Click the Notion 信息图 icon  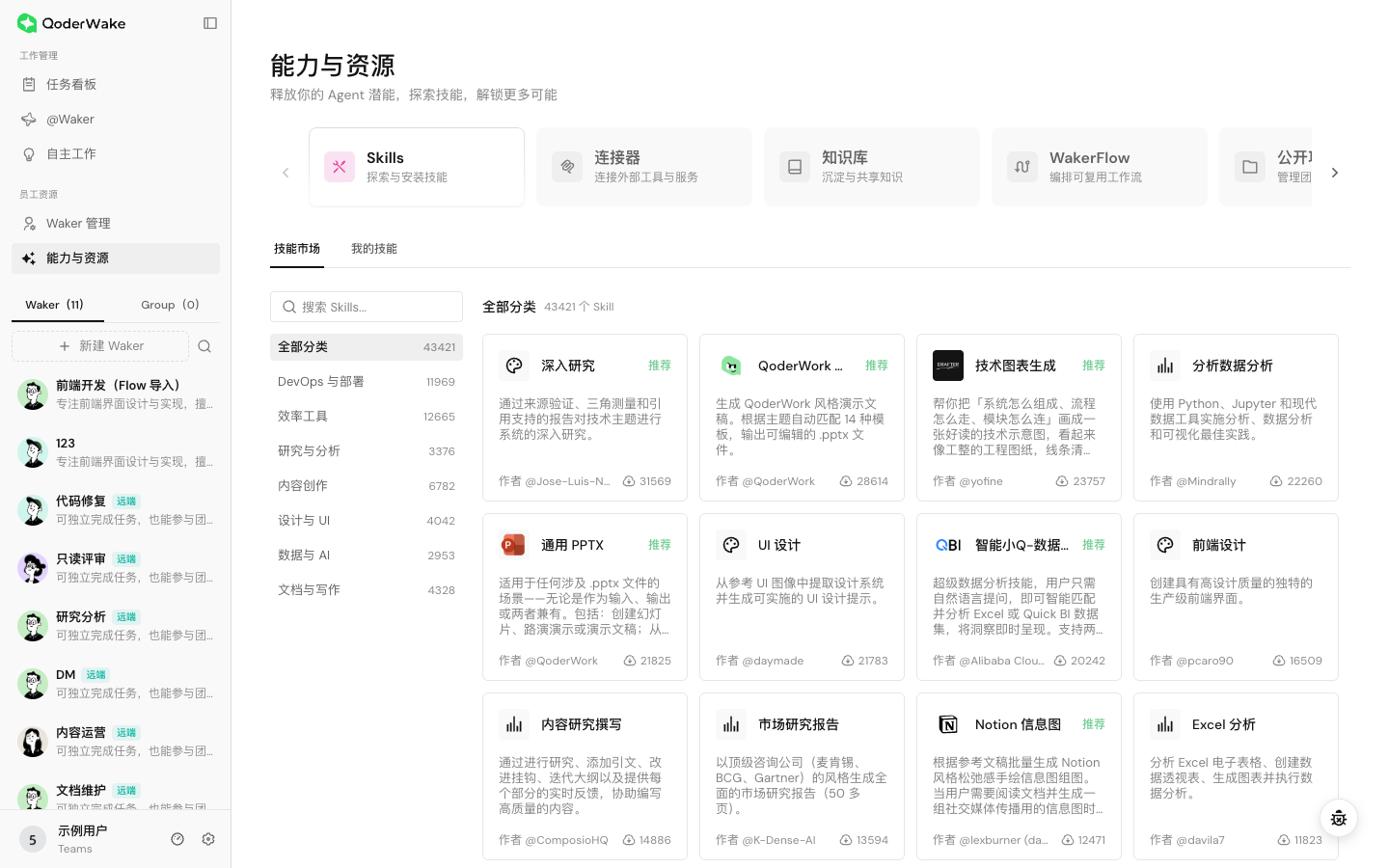coord(948,724)
